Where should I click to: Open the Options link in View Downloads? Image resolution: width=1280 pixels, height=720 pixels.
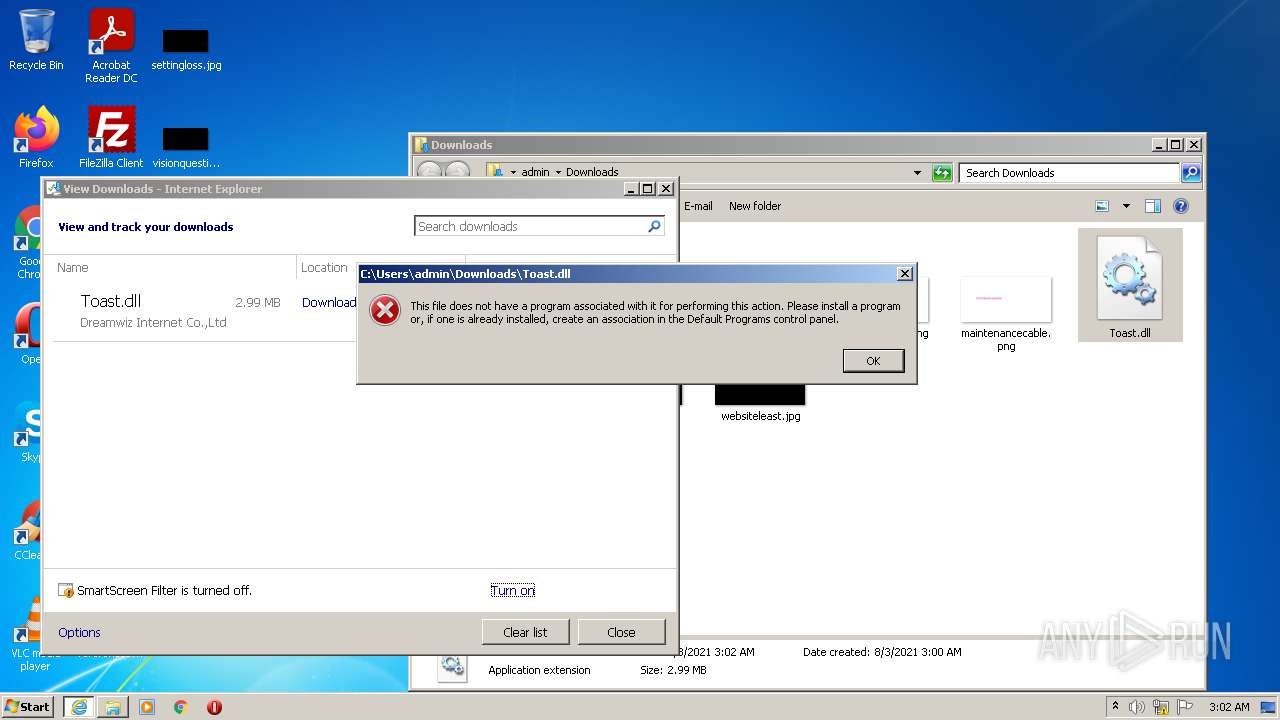pyautogui.click(x=79, y=633)
